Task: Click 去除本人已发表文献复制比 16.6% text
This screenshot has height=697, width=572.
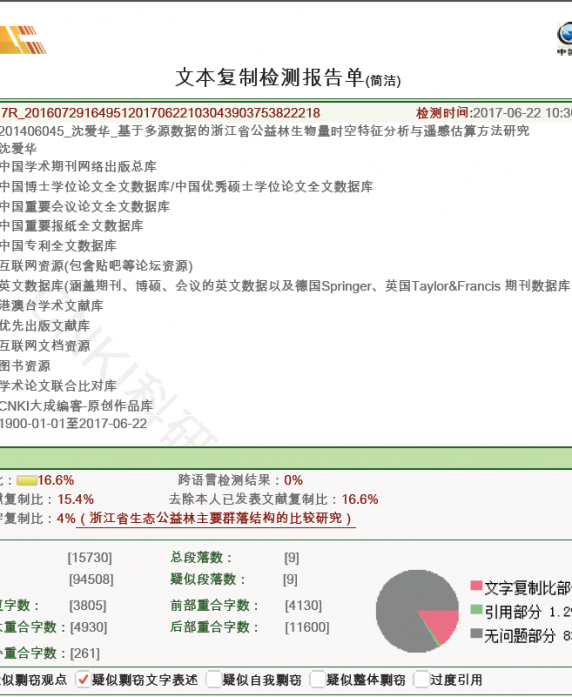Action: [273, 499]
